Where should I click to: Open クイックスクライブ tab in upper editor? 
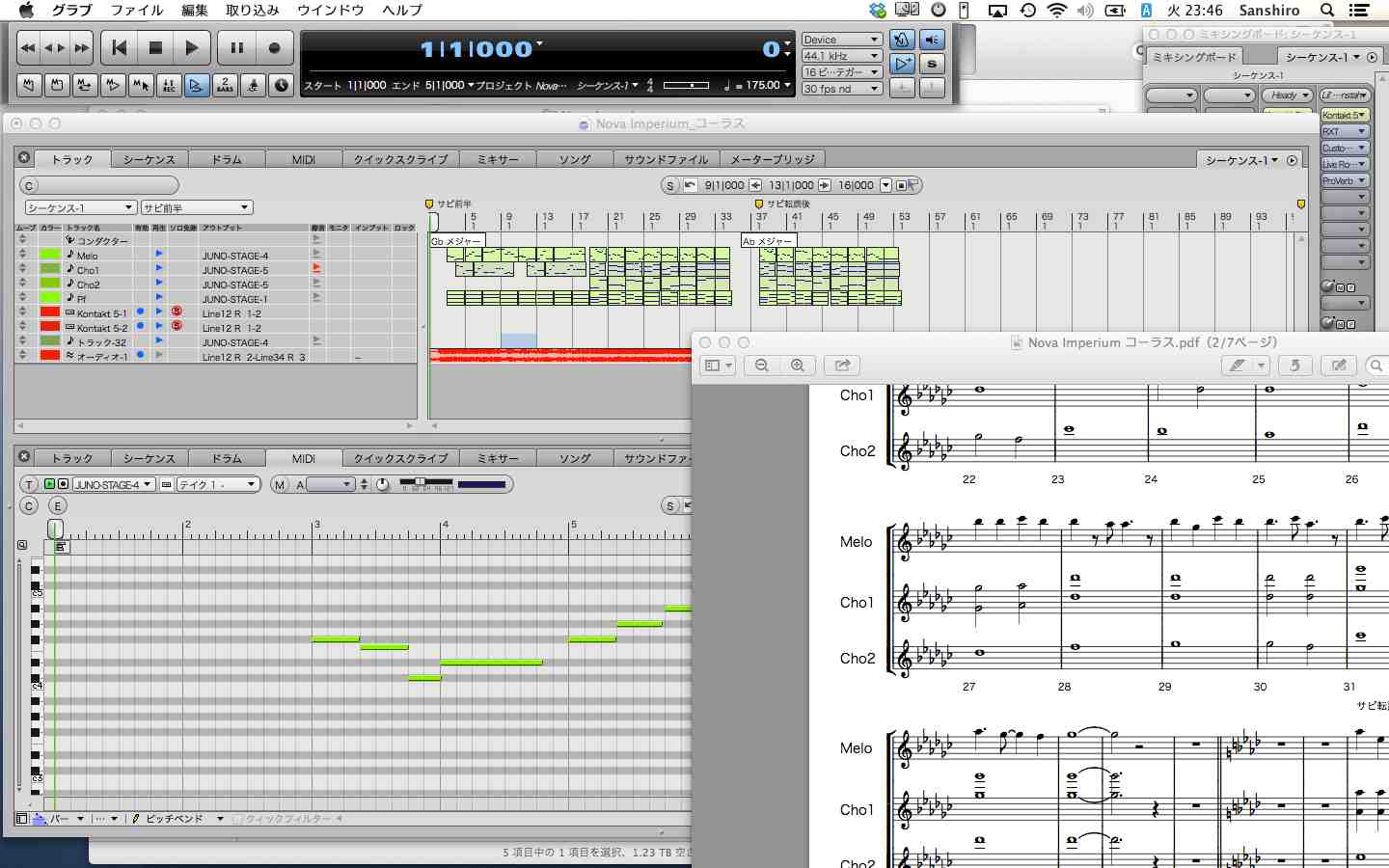click(x=400, y=159)
